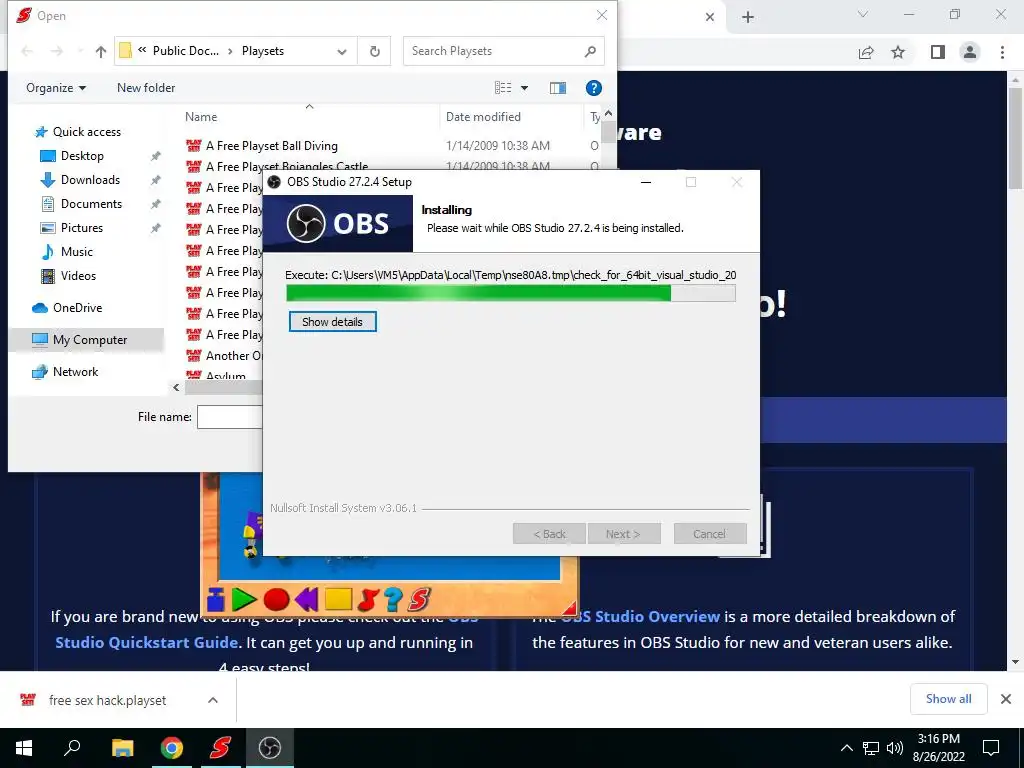Switch to red S app in taskbar
Screen dimensions: 1024x768
221,748
